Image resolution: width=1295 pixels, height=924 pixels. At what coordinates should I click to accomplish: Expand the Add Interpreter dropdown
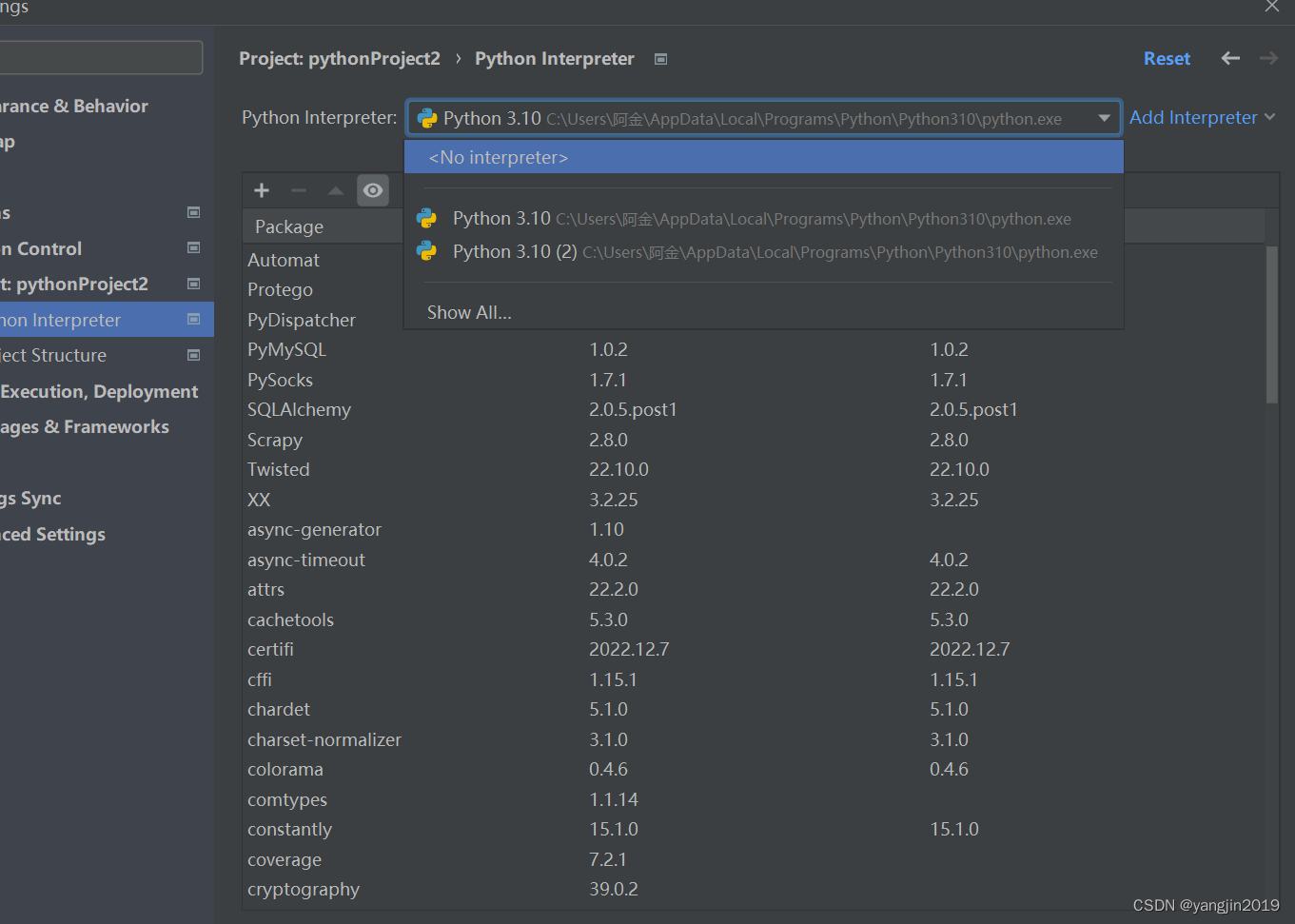(x=1202, y=117)
